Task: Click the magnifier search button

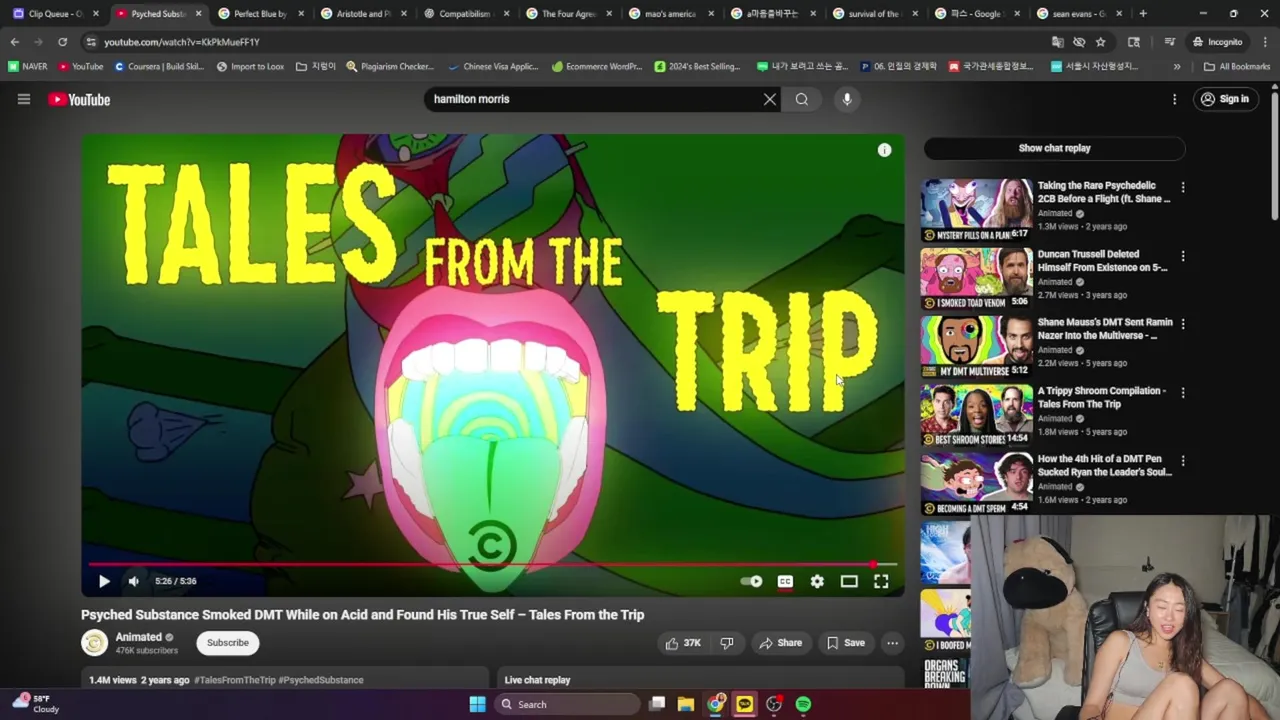Action: click(x=802, y=99)
